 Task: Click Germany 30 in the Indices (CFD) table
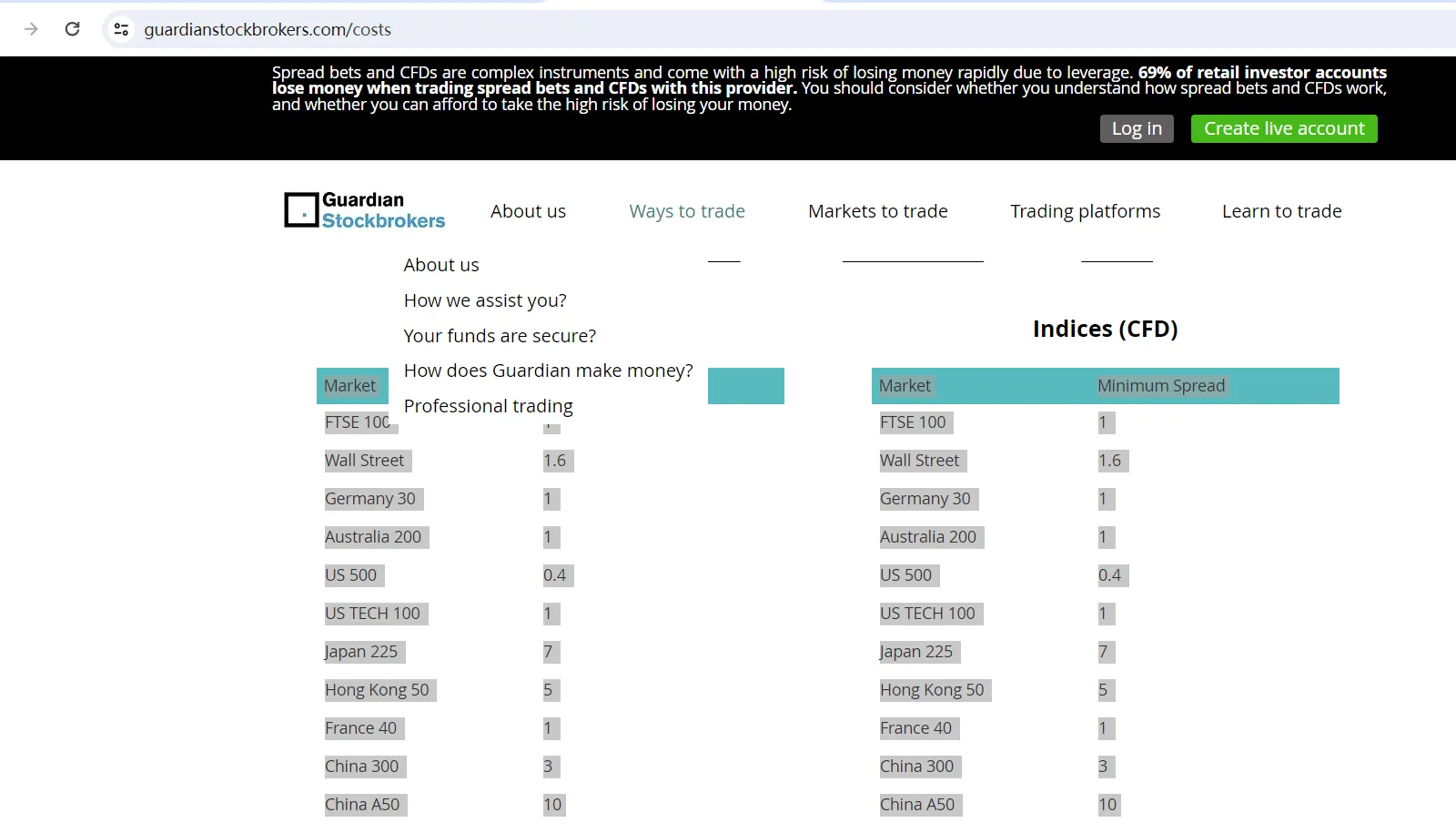pos(925,499)
